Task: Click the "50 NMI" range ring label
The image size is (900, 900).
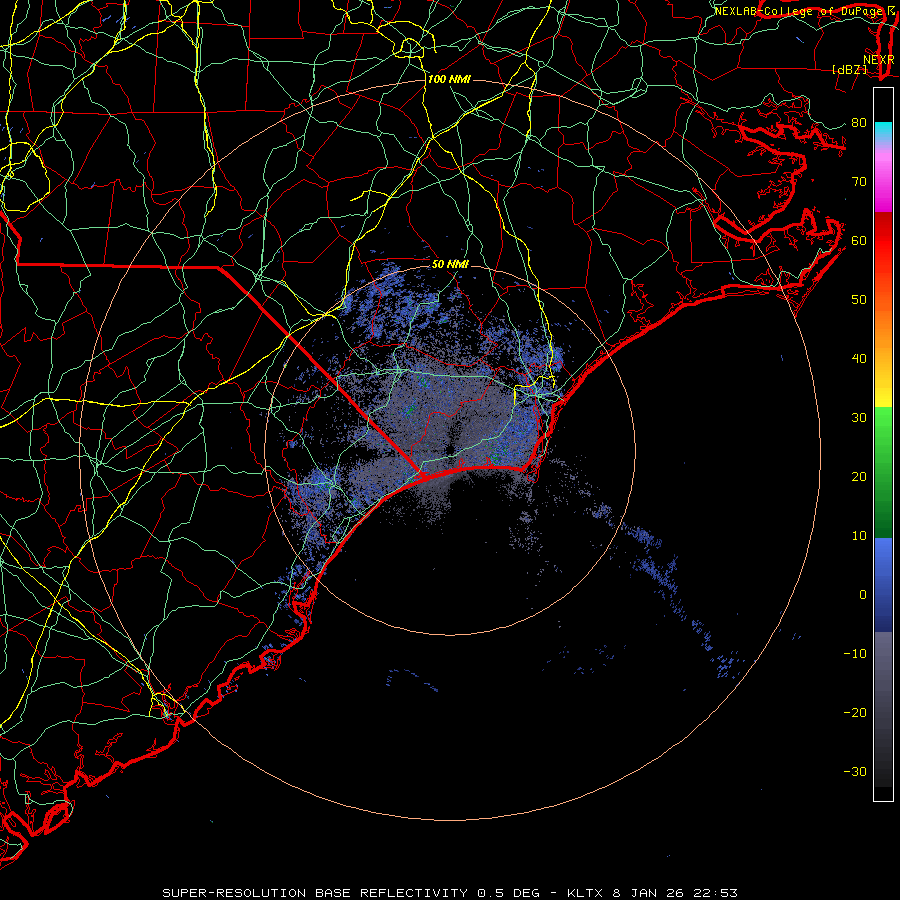Action: click(451, 265)
